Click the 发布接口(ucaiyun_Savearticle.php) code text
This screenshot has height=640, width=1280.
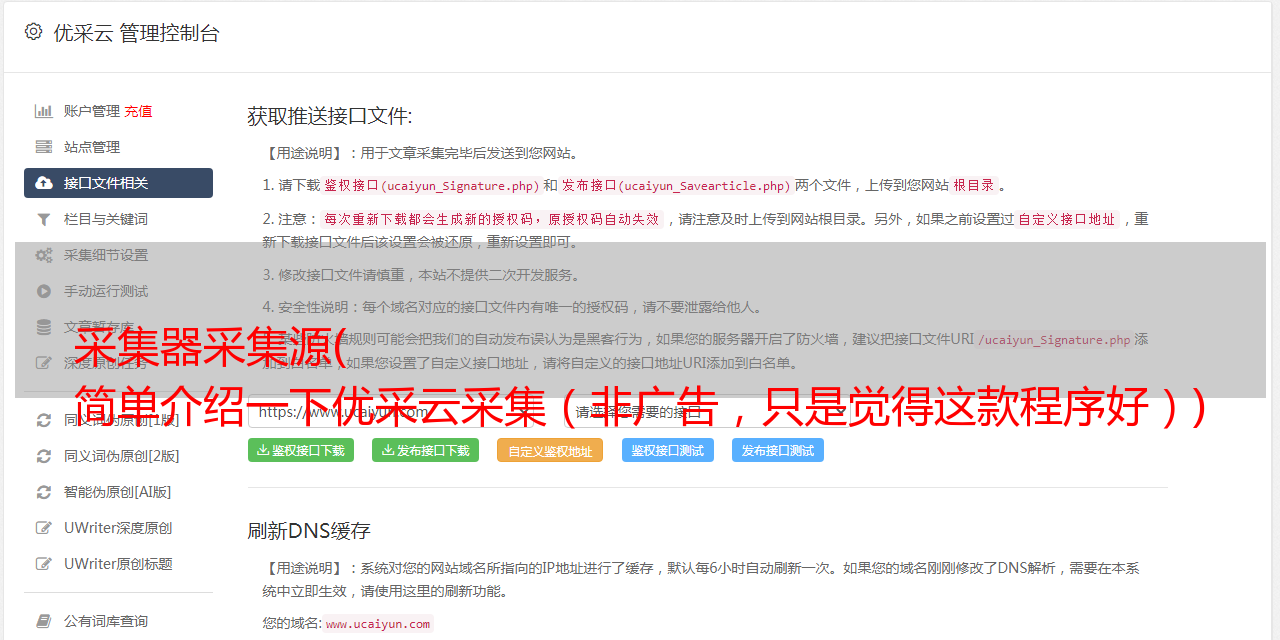(676, 186)
